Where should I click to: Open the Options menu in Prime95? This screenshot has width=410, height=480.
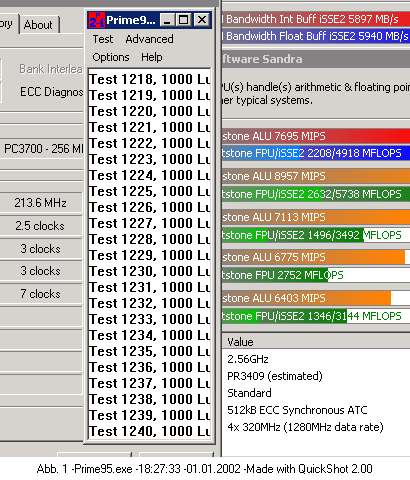111,57
